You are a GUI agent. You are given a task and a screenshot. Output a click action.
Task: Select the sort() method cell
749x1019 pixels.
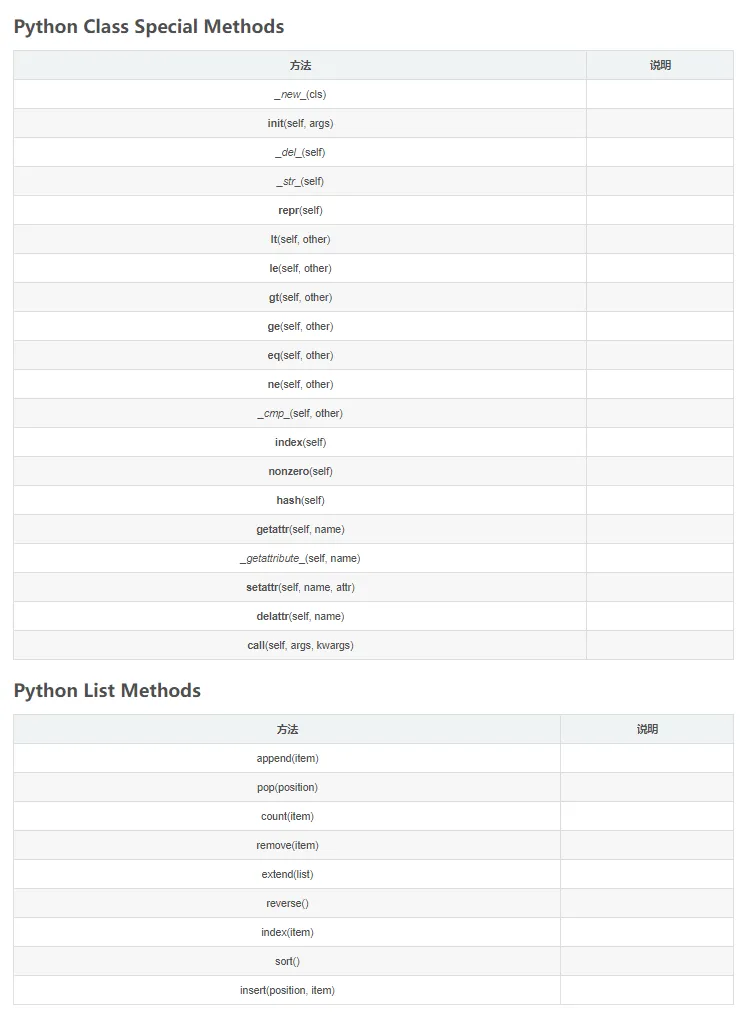point(287,961)
